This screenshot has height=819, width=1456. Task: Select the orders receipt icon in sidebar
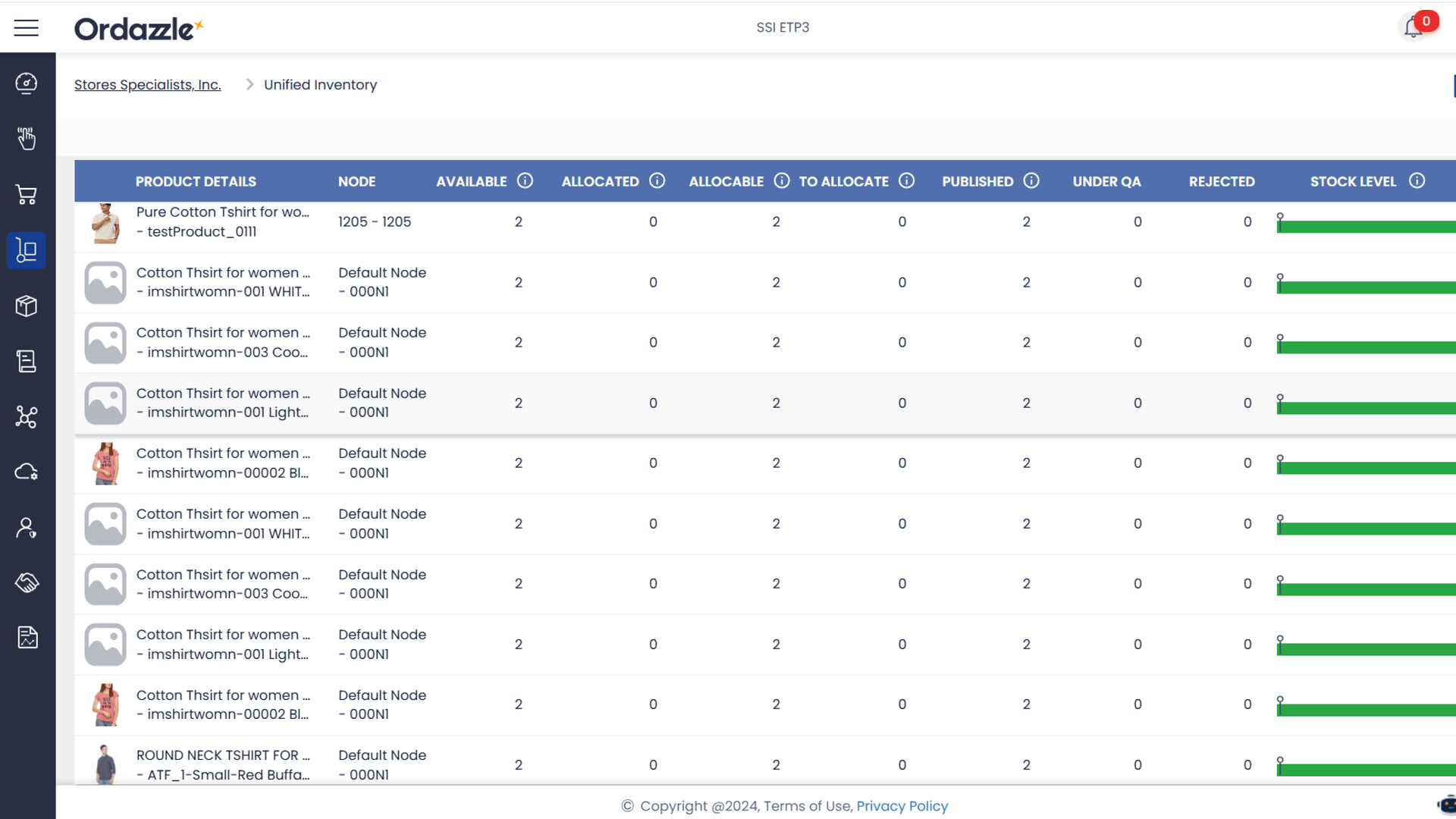coord(27,362)
